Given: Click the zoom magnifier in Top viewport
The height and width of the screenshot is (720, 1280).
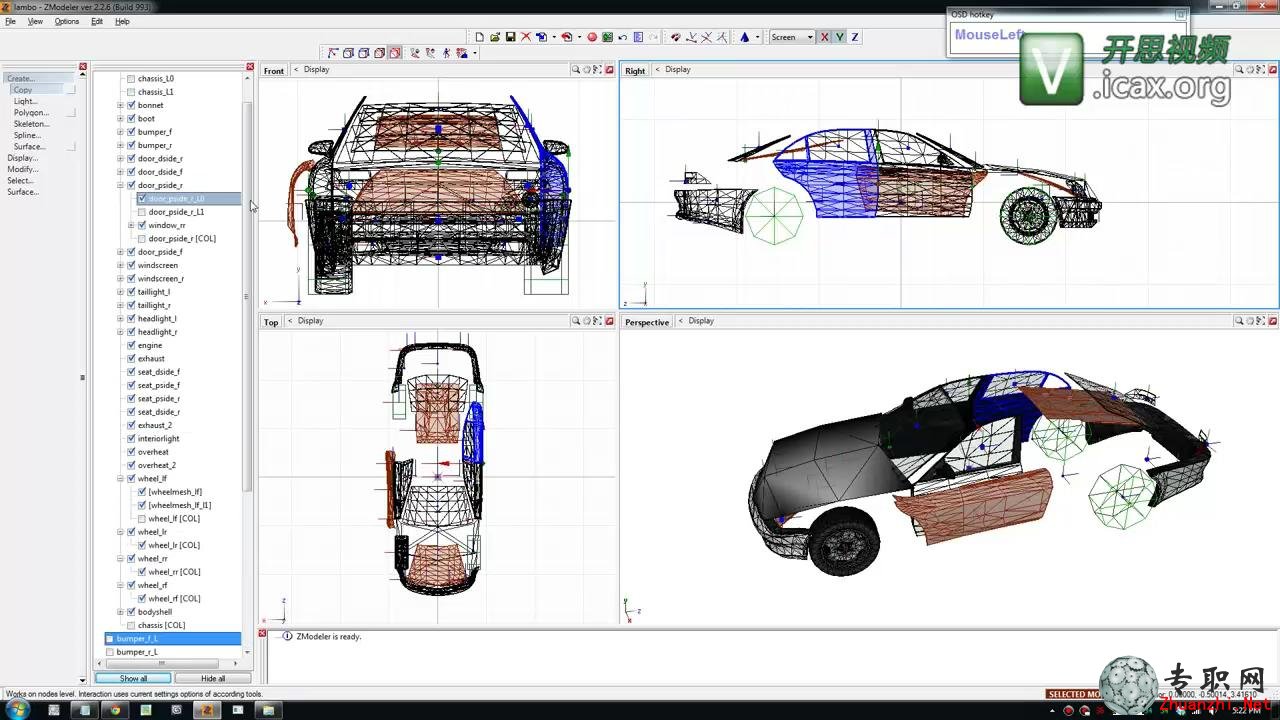Looking at the screenshot, I should click(576, 321).
